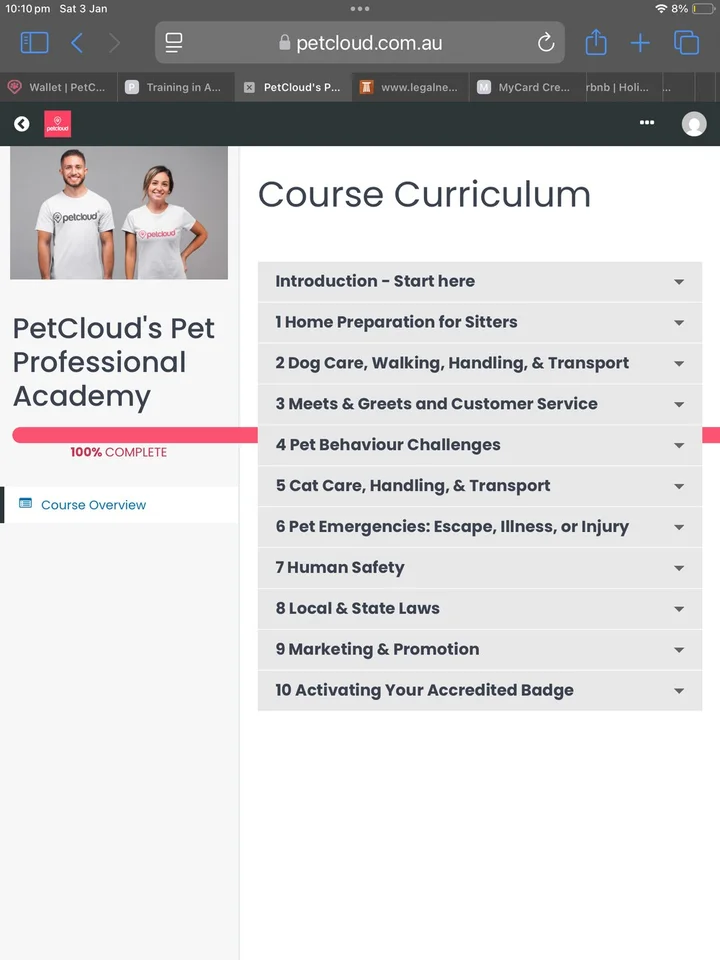This screenshot has height=960, width=720.
Task: Click the pink course progress bar
Action: tap(135, 435)
